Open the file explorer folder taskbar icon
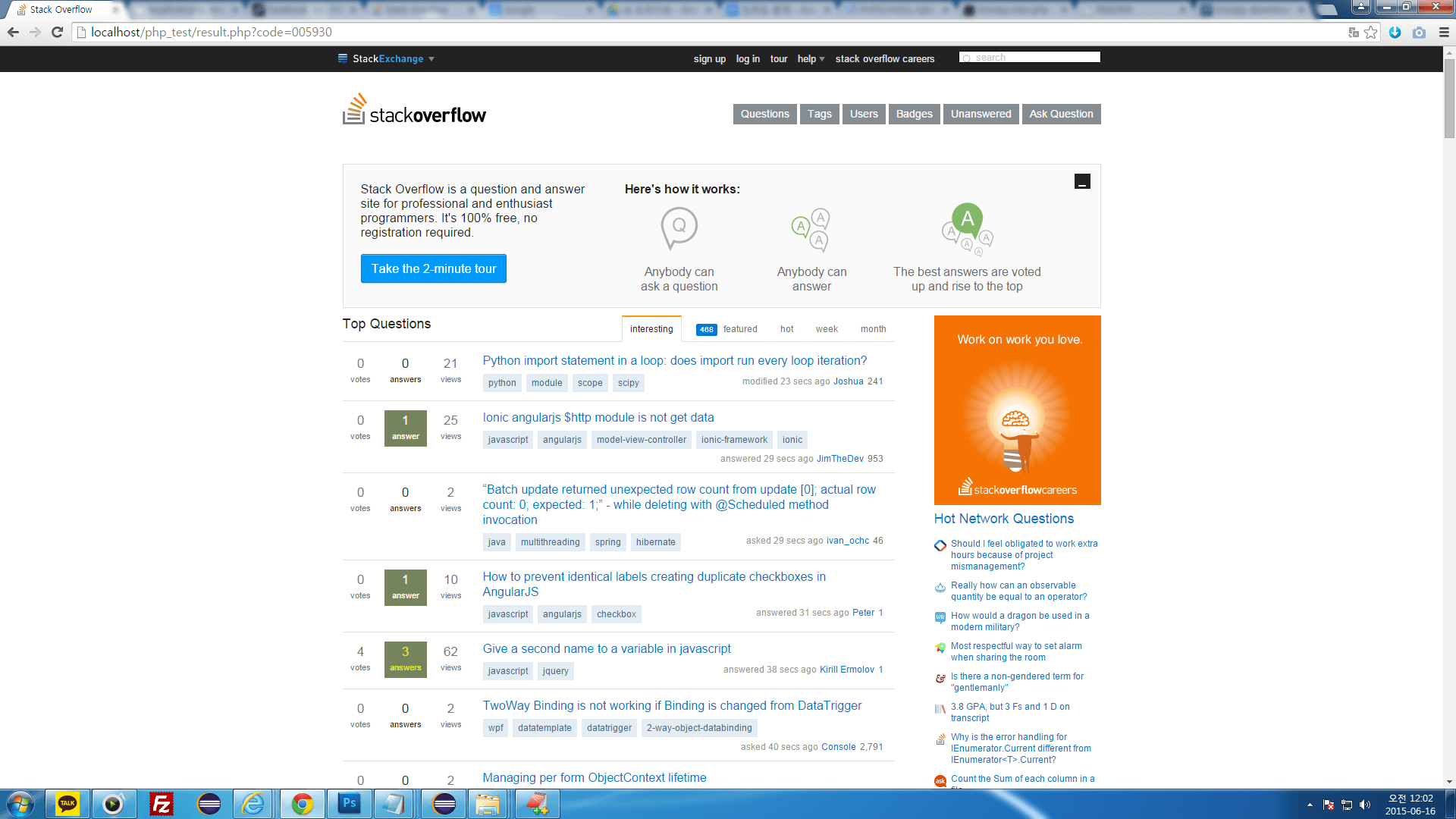Image resolution: width=1456 pixels, height=819 pixels. tap(488, 804)
